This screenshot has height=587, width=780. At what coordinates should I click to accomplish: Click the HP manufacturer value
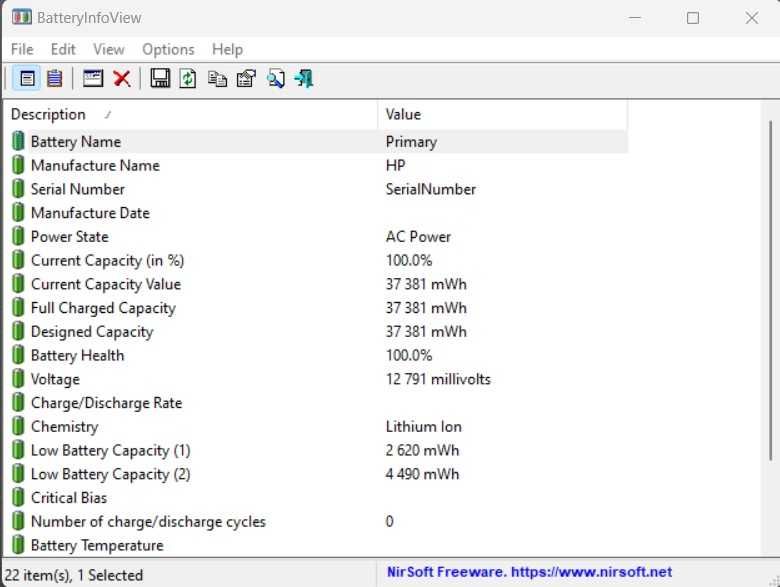pos(395,165)
